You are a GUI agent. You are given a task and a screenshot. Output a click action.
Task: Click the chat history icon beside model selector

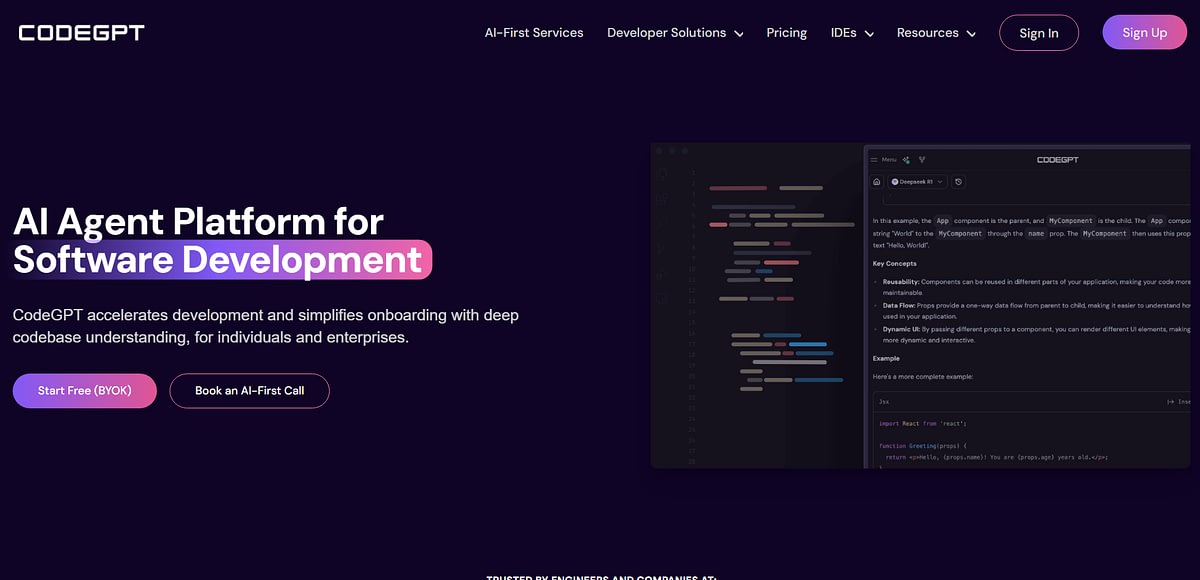958,181
